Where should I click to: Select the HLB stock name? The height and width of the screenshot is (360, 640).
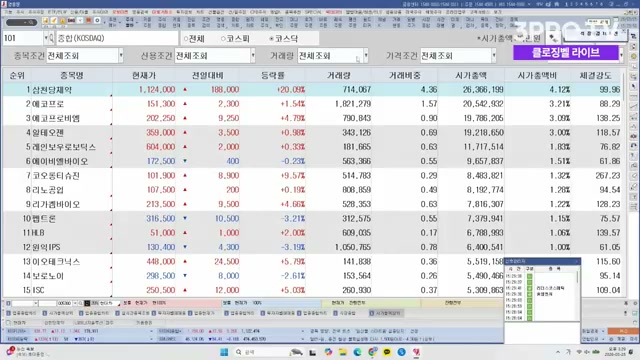(38, 233)
